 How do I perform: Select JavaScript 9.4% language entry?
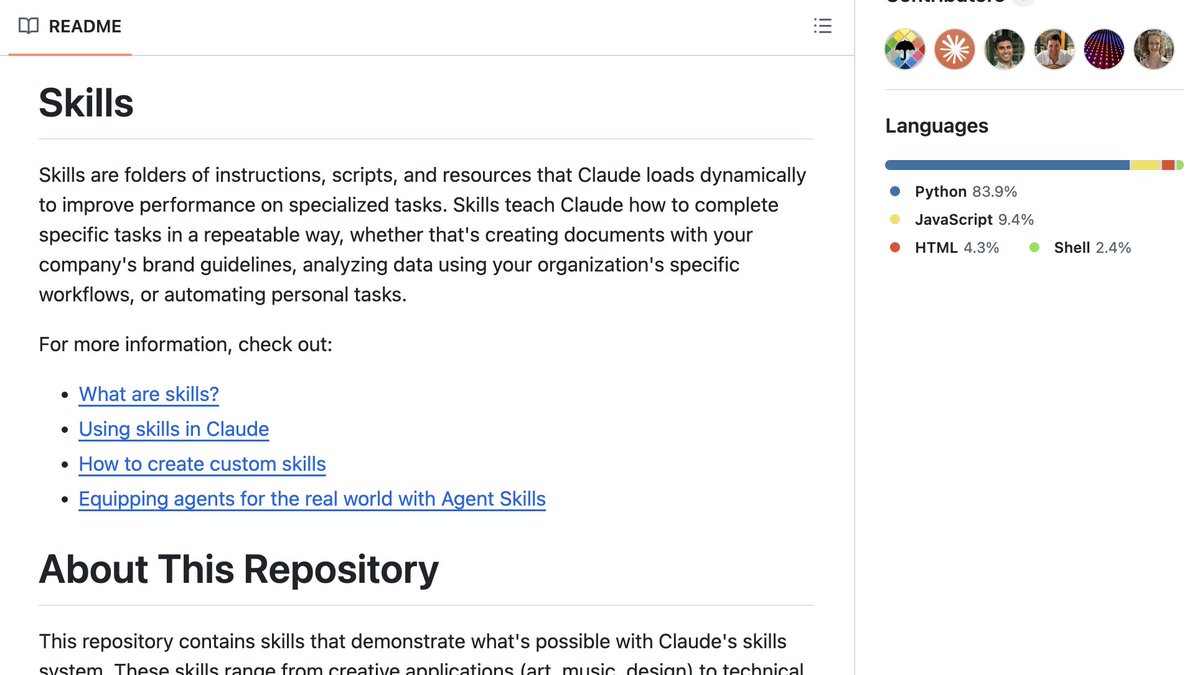point(962,219)
